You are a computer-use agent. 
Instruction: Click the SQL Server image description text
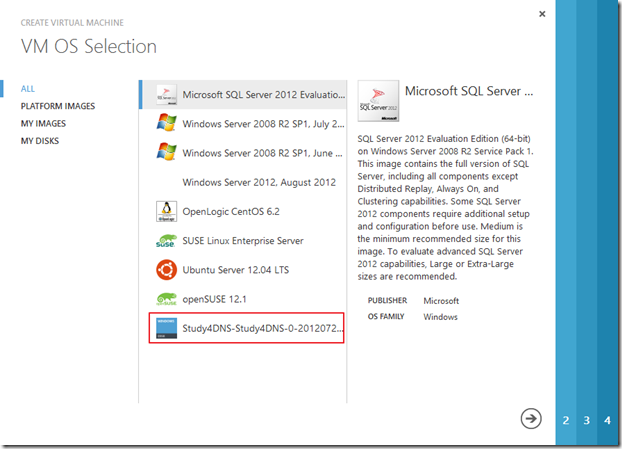445,207
